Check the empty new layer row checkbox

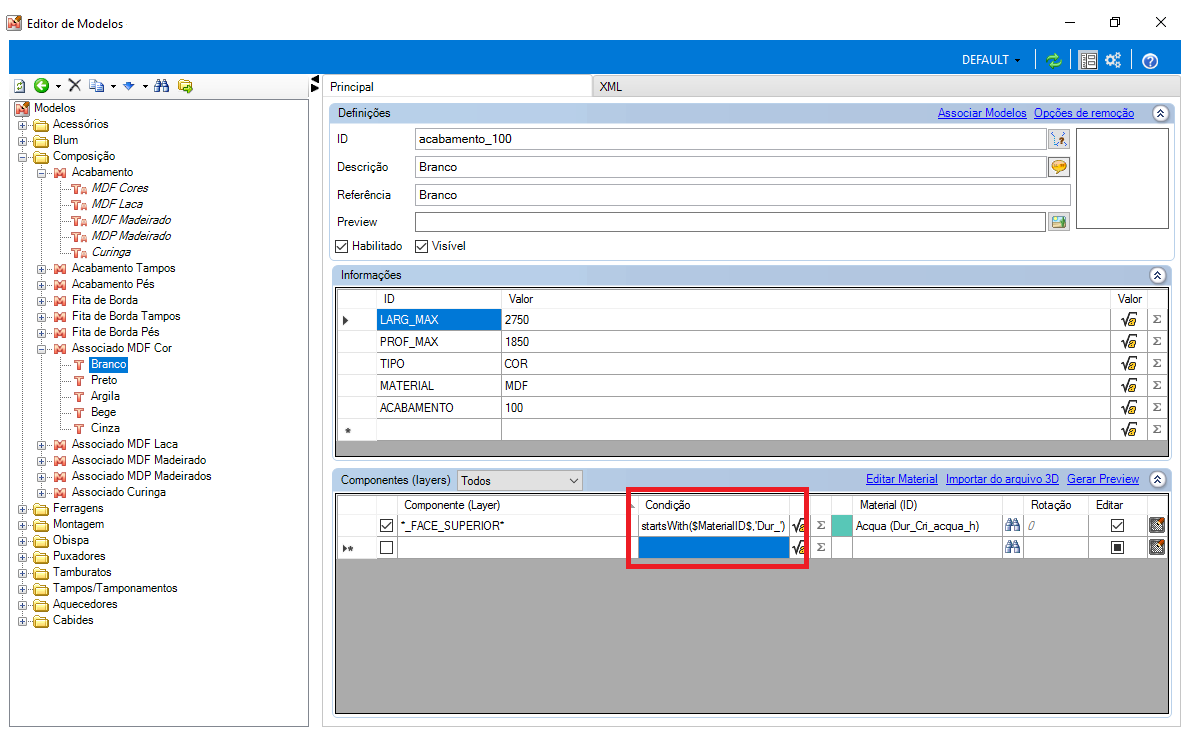tap(387, 548)
